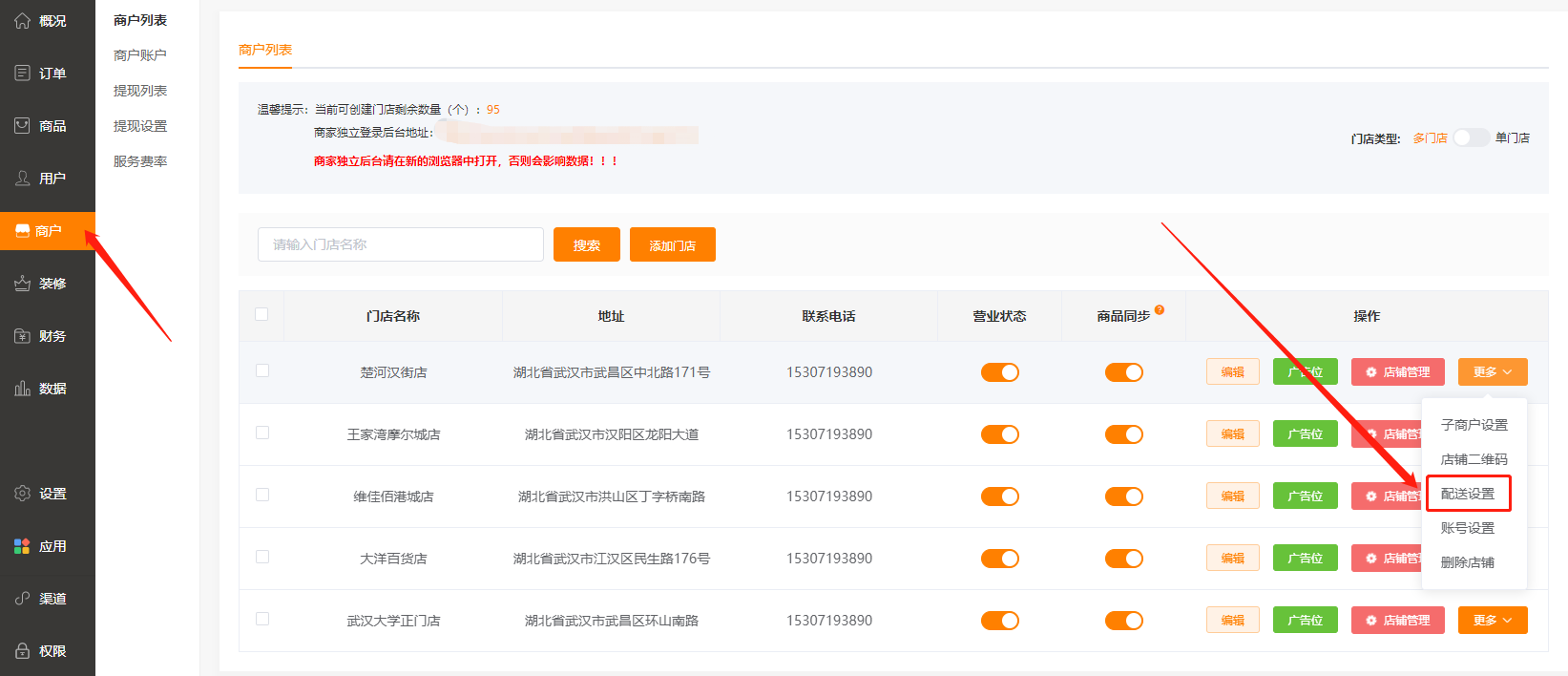Tick the checkbox for 王家湾摩尔城店
This screenshot has width=1568, height=676.
pyautogui.click(x=262, y=433)
